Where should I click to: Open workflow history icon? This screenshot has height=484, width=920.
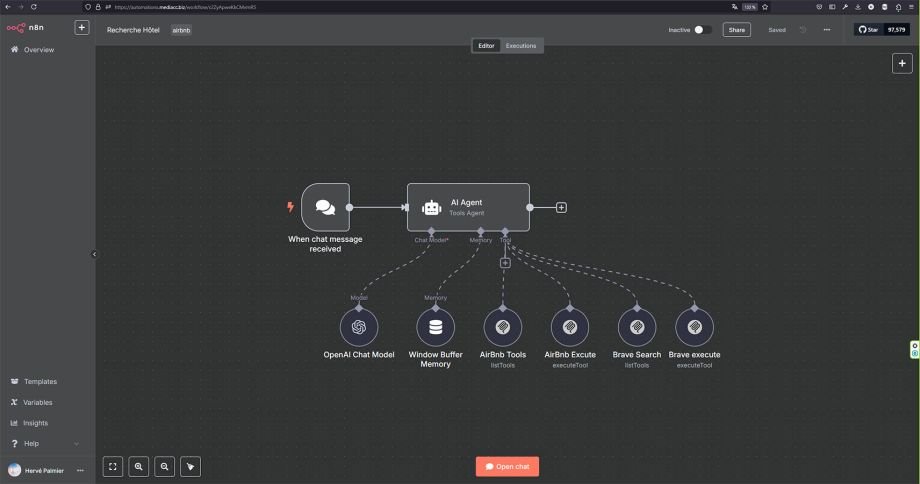803,30
